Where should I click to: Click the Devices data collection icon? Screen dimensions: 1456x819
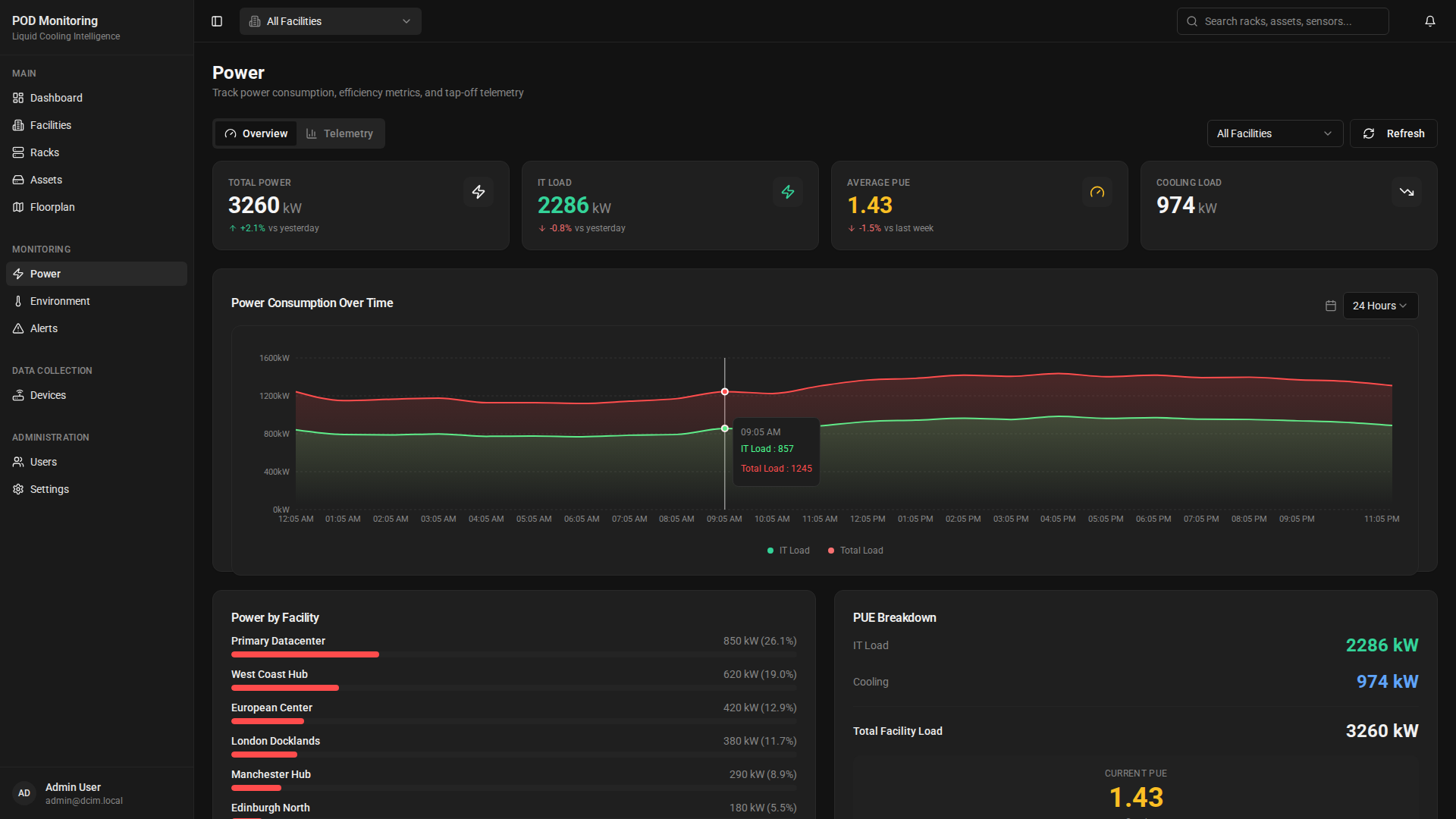18,395
